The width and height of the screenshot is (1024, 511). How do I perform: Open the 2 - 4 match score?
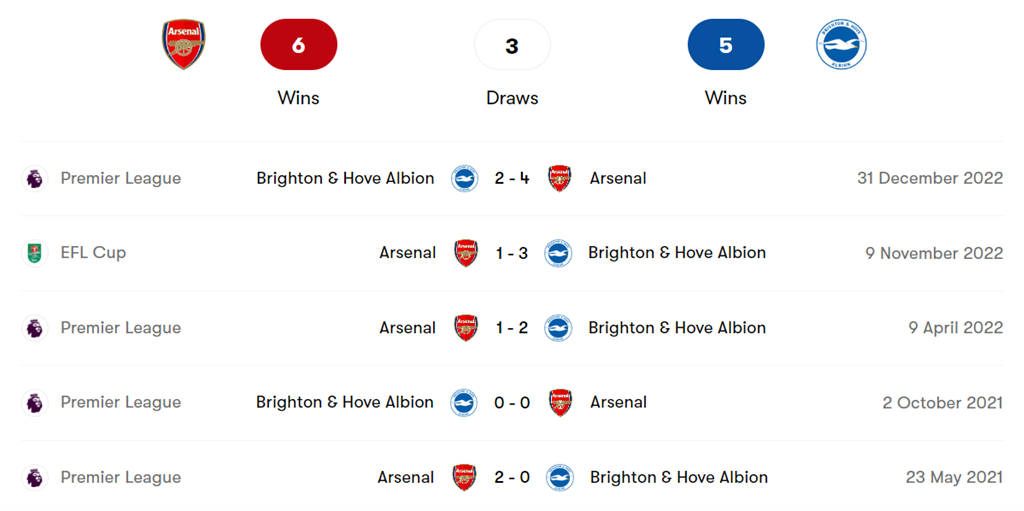click(512, 179)
